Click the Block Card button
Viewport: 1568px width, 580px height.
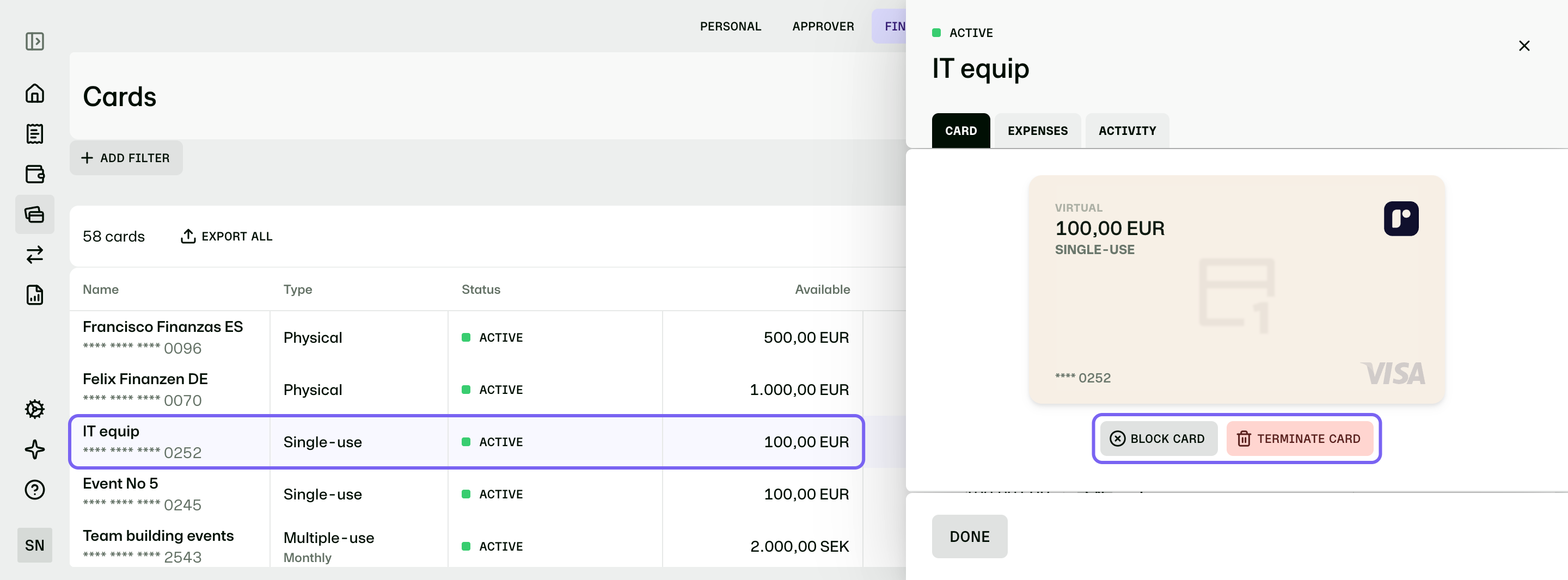click(1159, 438)
